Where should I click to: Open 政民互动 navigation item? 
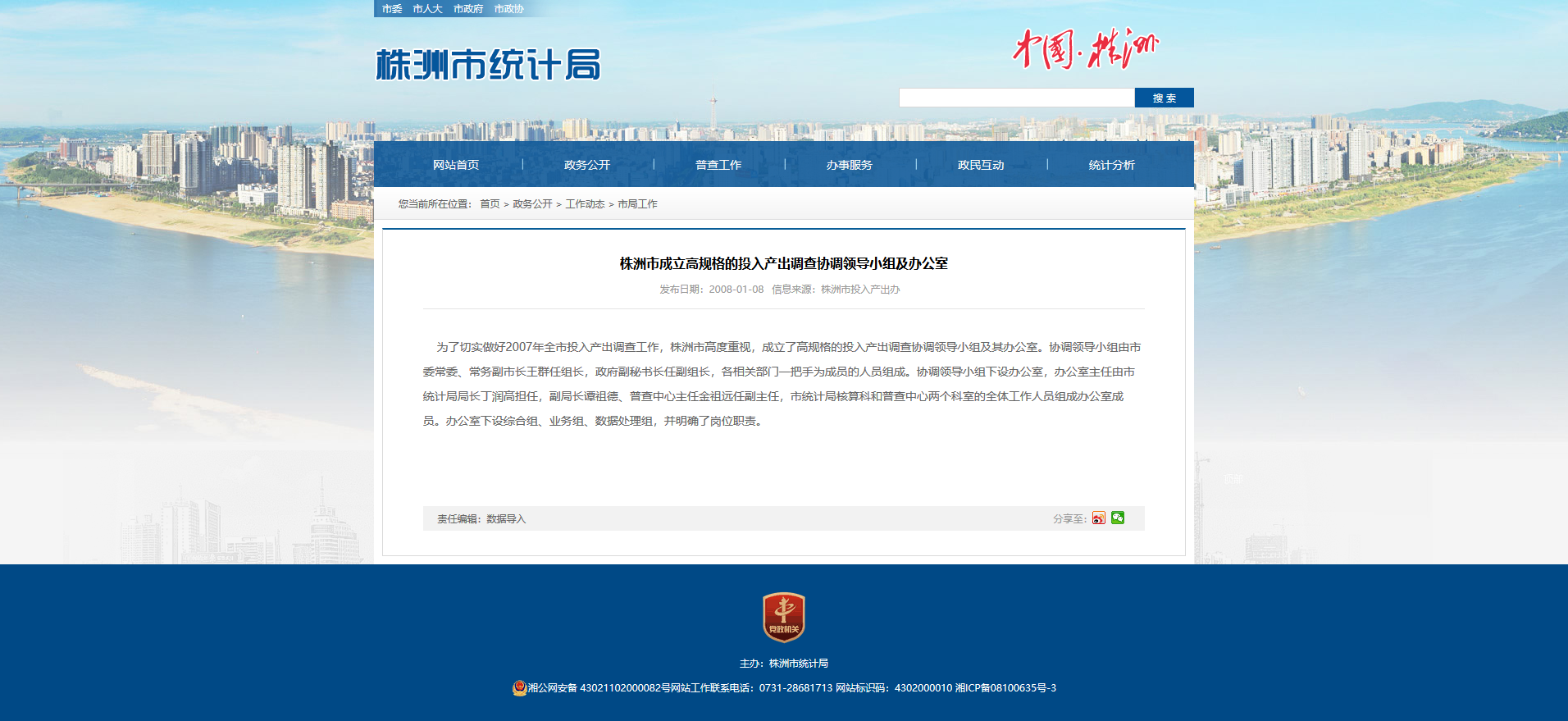coord(981,165)
